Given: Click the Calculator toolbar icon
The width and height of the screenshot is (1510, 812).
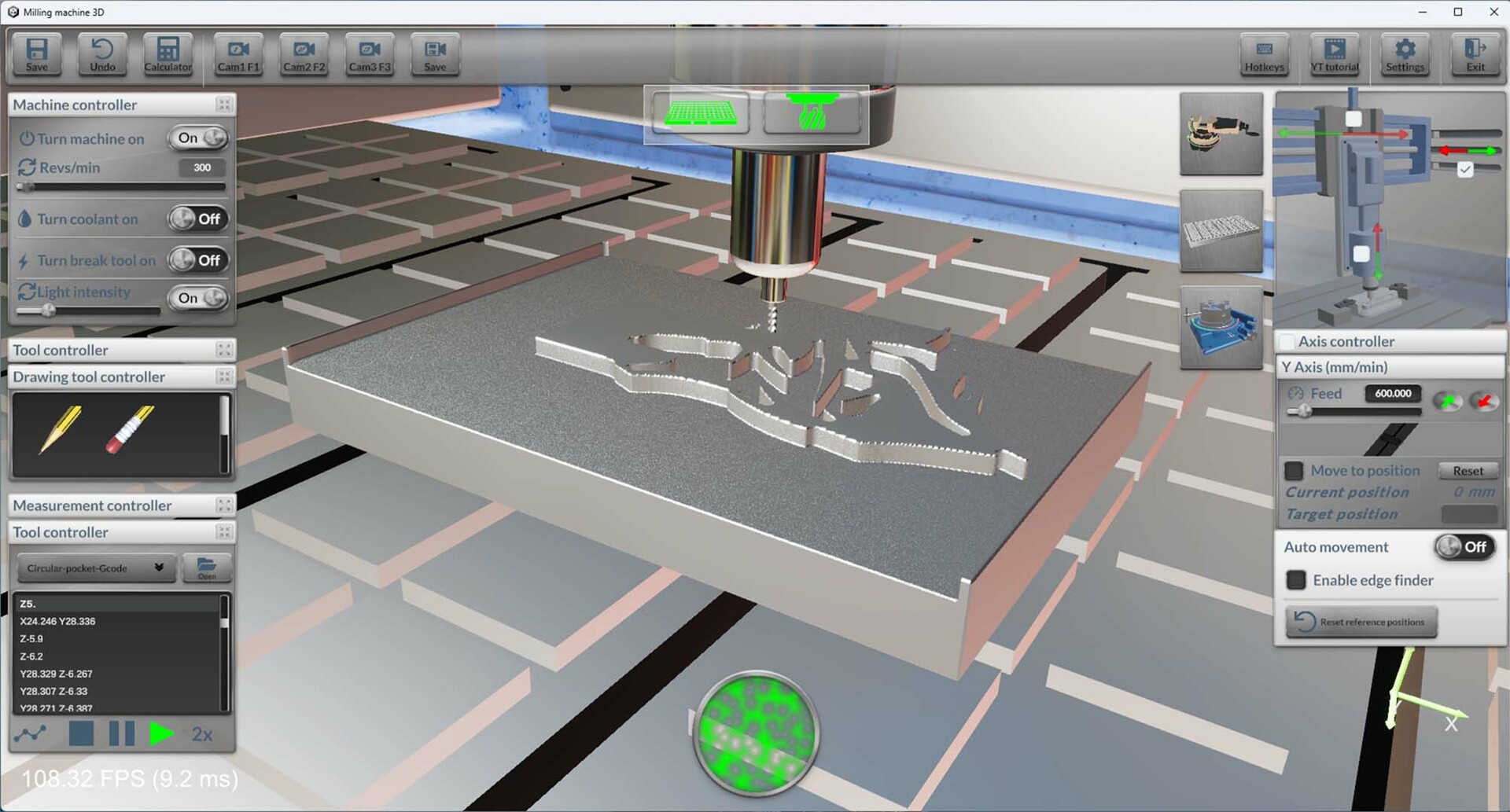Looking at the screenshot, I should [168, 54].
